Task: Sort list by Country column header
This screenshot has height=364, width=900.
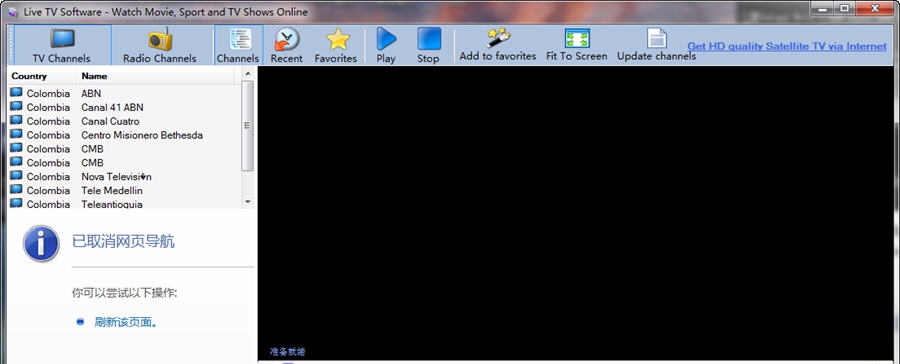Action: tap(42, 76)
